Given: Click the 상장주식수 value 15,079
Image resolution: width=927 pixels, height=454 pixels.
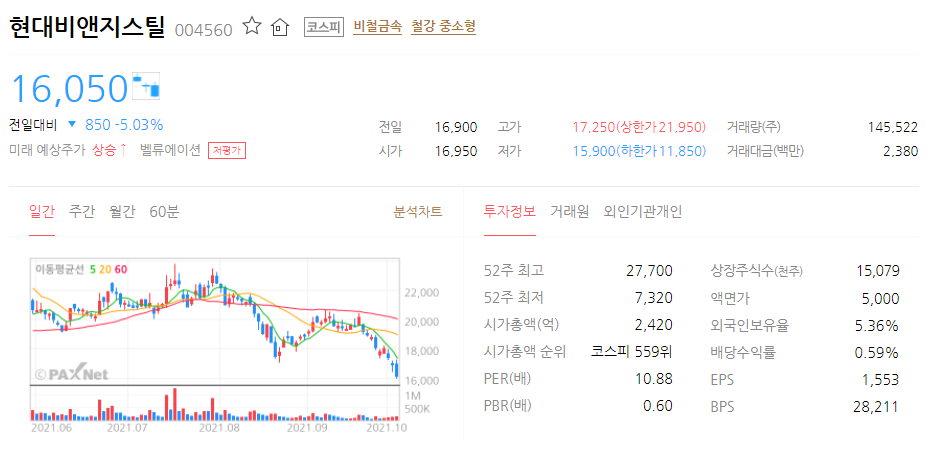Looking at the screenshot, I should coord(878,271).
